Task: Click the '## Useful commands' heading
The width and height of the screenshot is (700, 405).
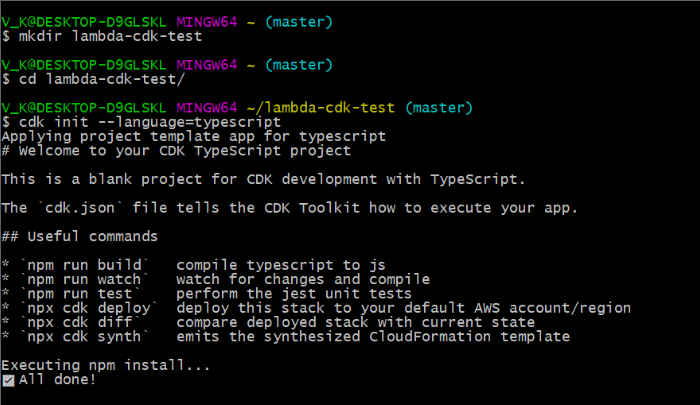Action: [x=79, y=236]
